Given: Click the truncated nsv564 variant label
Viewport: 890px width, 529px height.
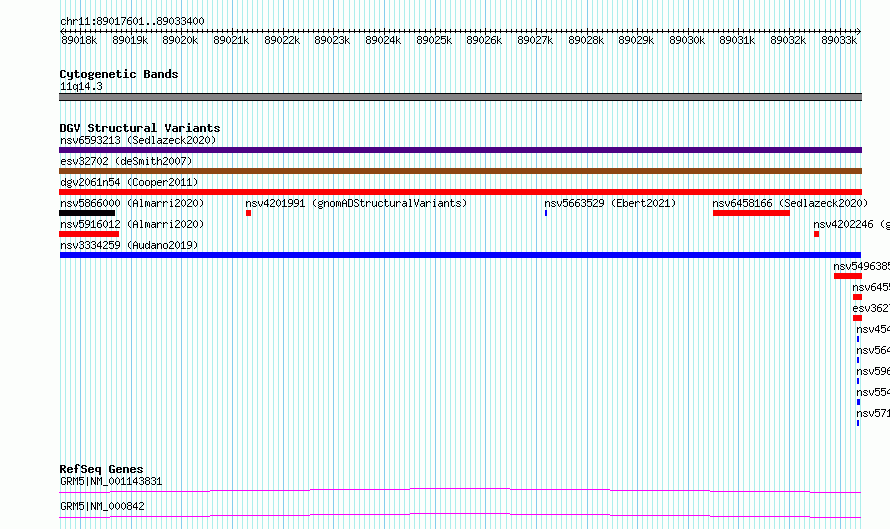Looking at the screenshot, I should tap(873, 350).
